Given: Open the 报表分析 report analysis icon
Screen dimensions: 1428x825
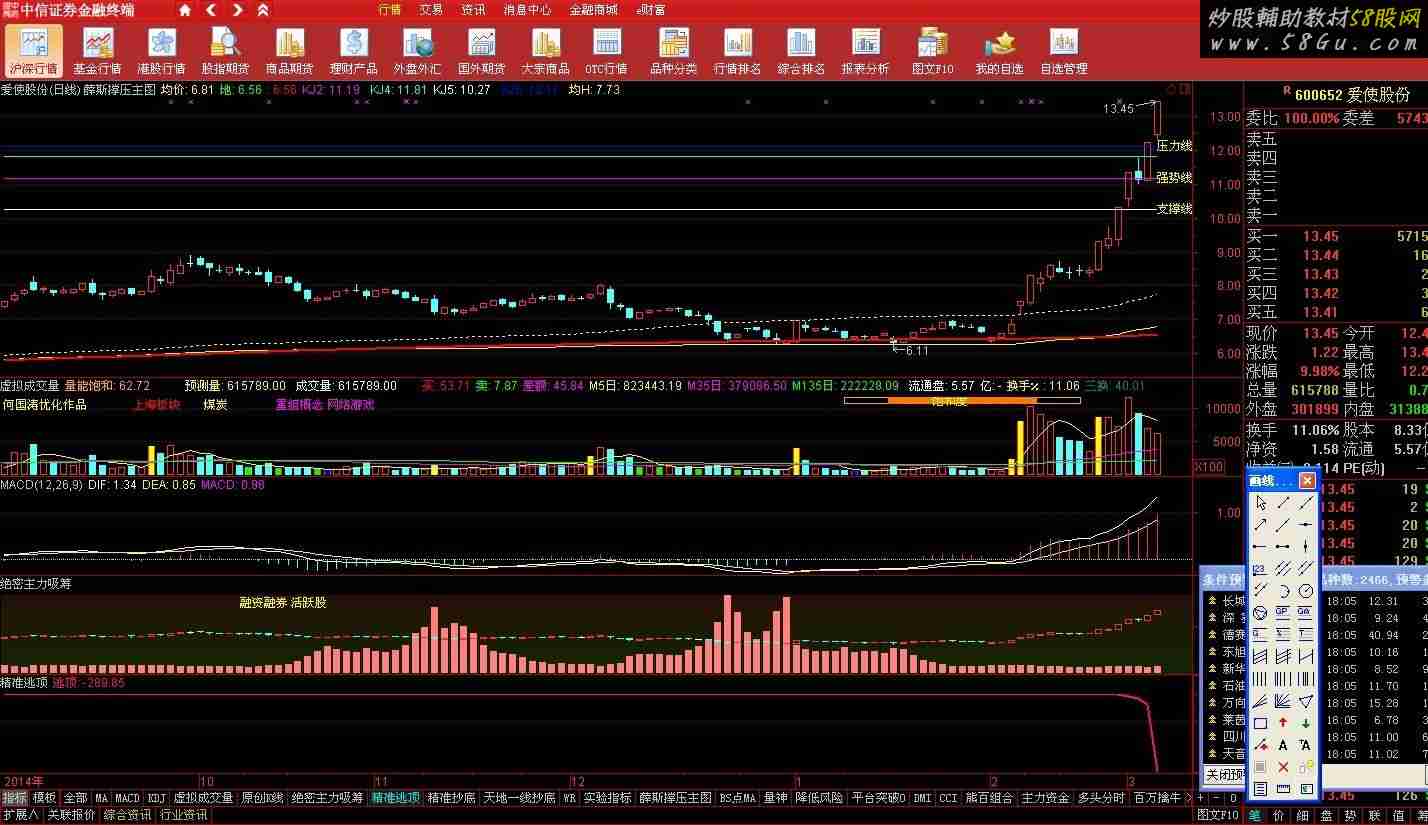Looking at the screenshot, I should [x=865, y=51].
